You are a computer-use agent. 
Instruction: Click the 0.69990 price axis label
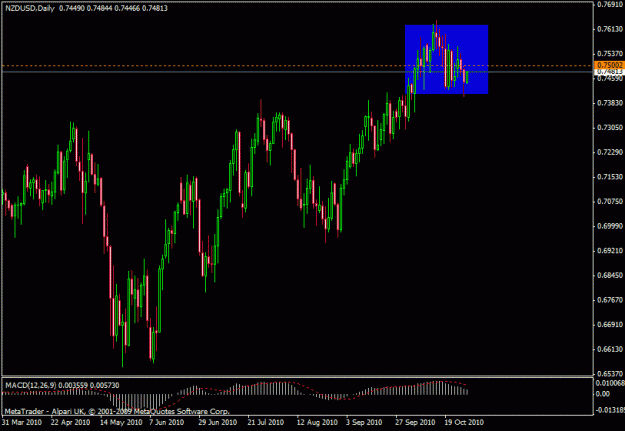click(610, 226)
